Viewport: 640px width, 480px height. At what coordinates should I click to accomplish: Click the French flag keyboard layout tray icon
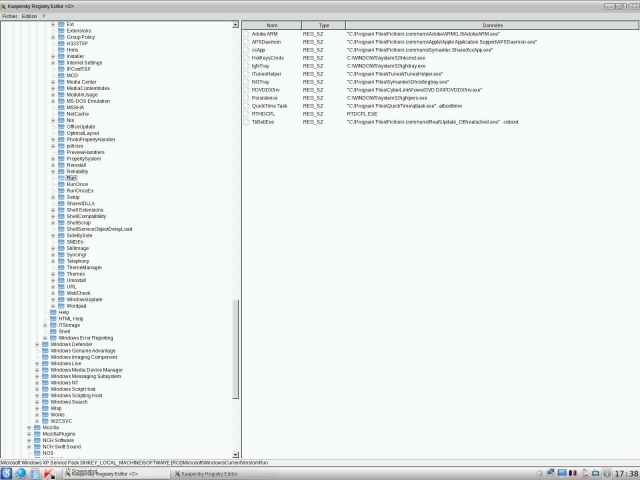(573, 473)
